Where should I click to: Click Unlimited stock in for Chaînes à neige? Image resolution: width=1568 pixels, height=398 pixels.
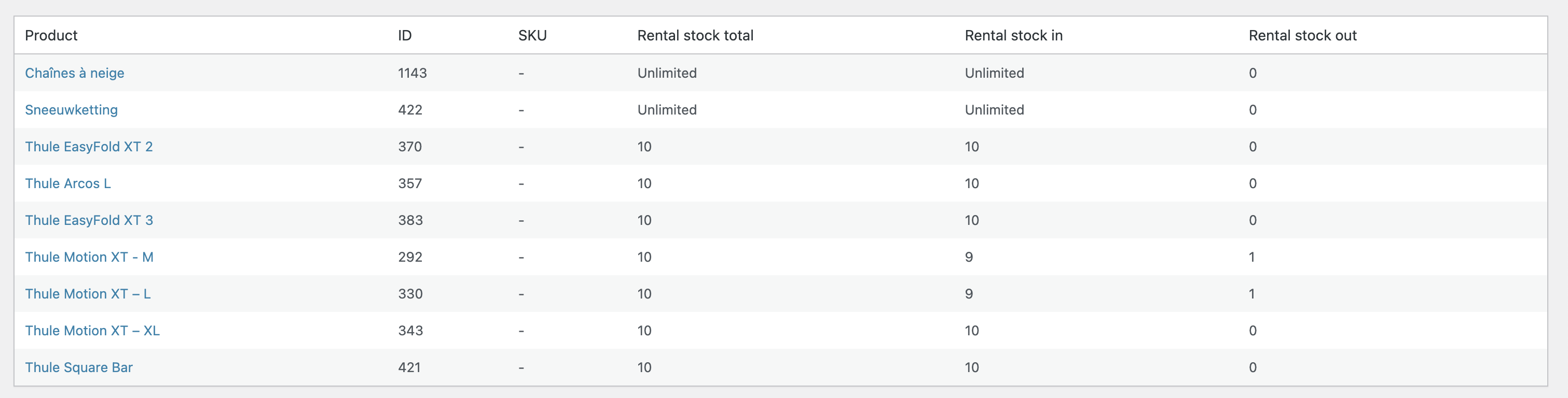[995, 73]
